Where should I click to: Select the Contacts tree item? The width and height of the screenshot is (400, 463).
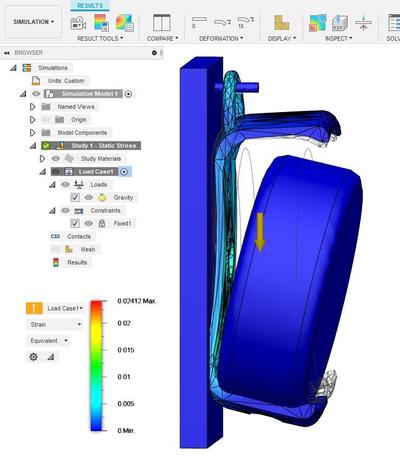point(79,236)
